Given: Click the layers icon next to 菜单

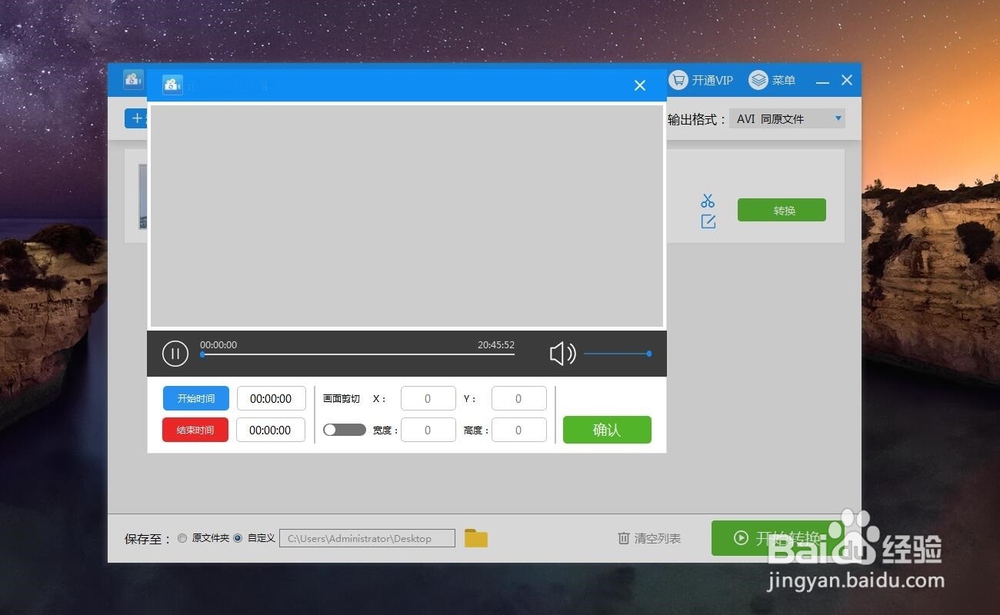Looking at the screenshot, I should [757, 80].
